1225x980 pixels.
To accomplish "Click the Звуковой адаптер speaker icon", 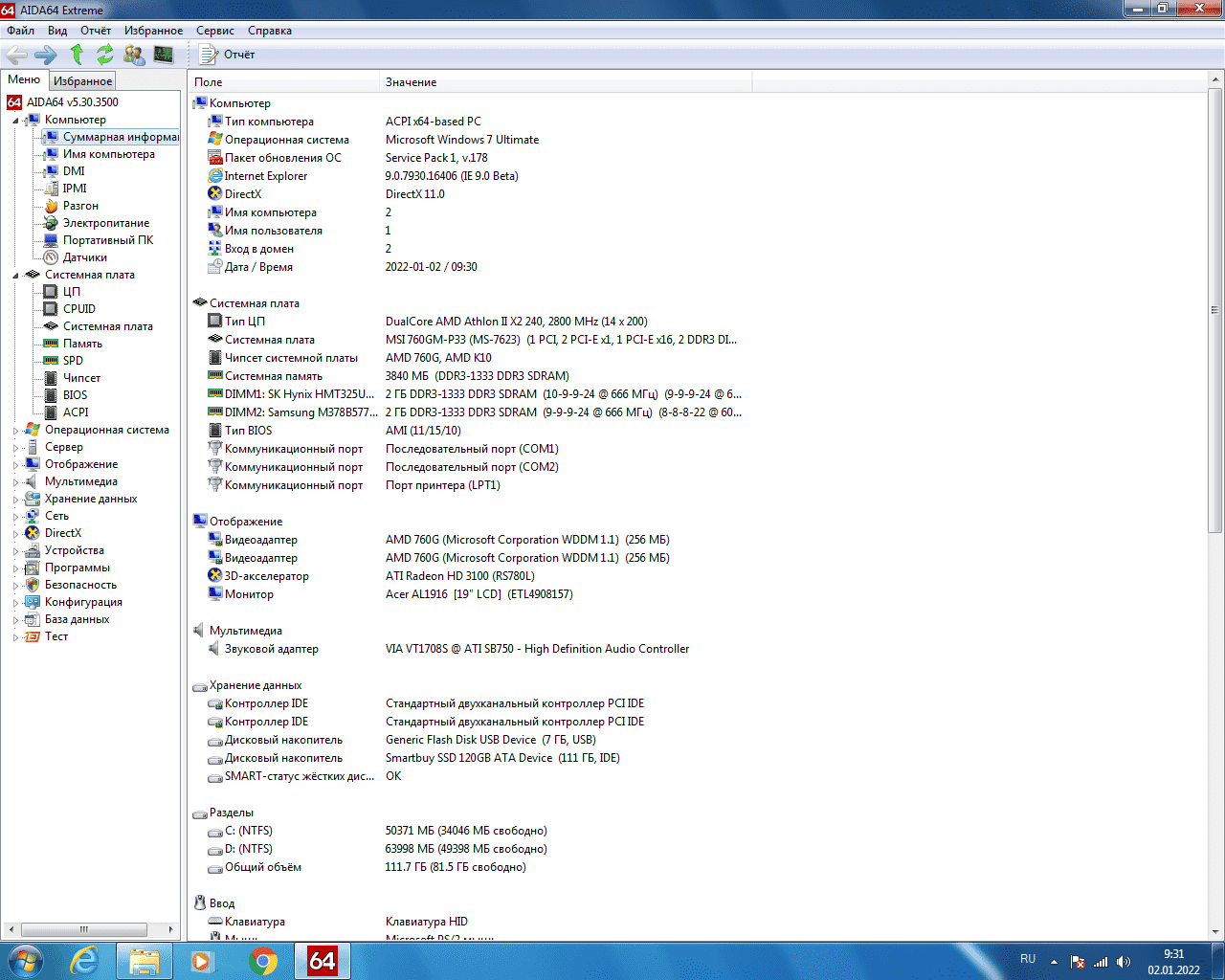I will pyautogui.click(x=215, y=648).
